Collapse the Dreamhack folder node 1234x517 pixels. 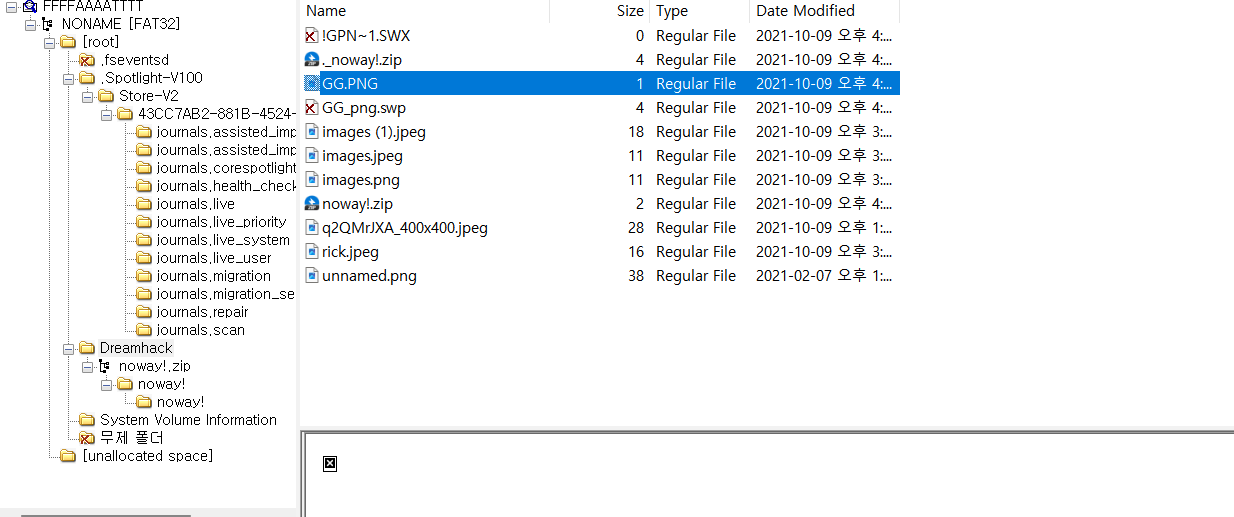tap(68, 348)
